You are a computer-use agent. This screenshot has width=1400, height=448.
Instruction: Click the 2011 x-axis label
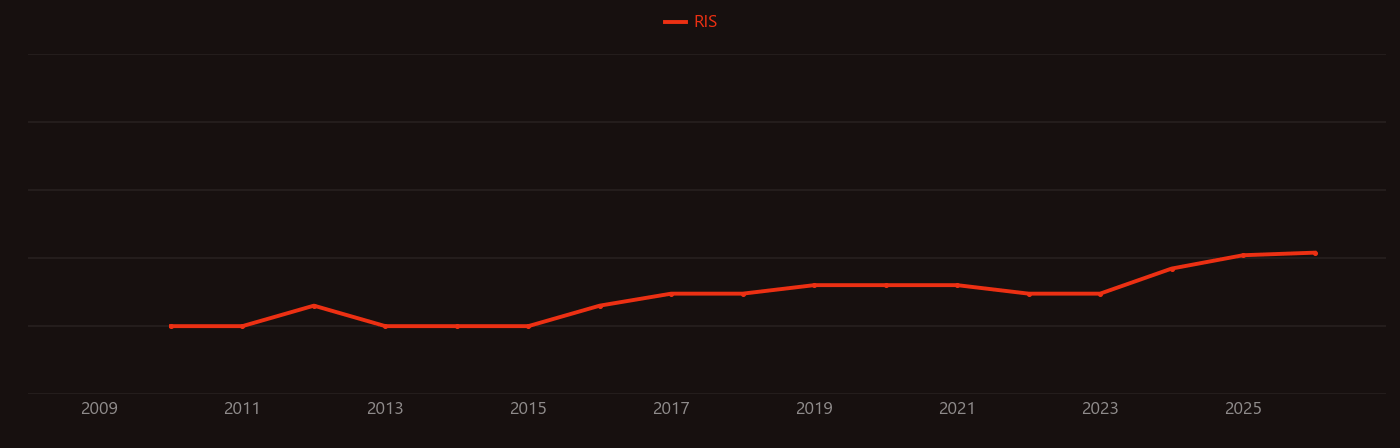pos(242,409)
